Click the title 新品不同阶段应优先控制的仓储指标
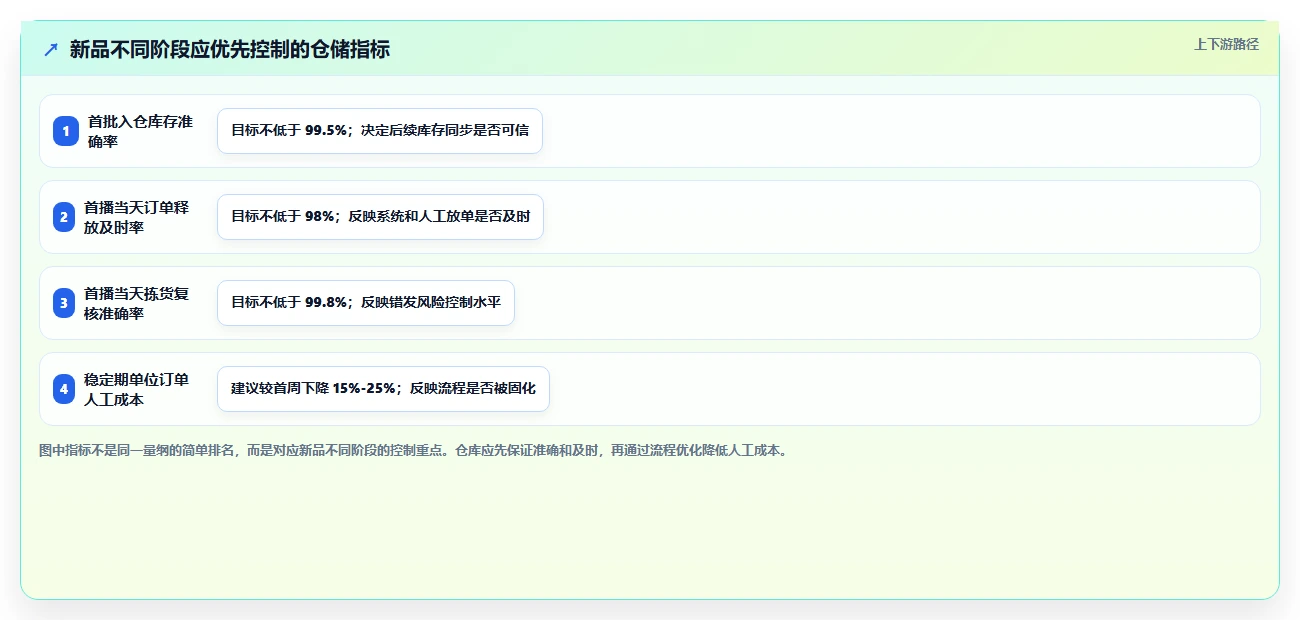The width and height of the screenshot is (1300, 620). click(230, 49)
